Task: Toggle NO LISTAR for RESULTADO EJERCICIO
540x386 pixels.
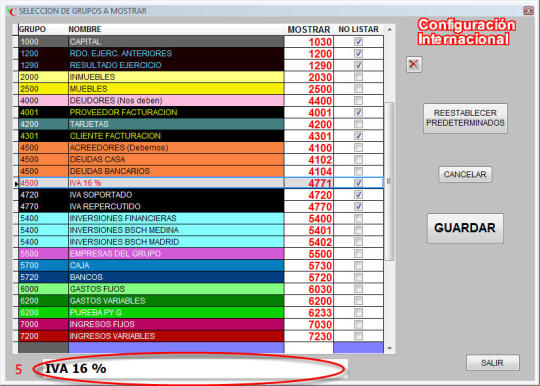Action: pos(358,65)
